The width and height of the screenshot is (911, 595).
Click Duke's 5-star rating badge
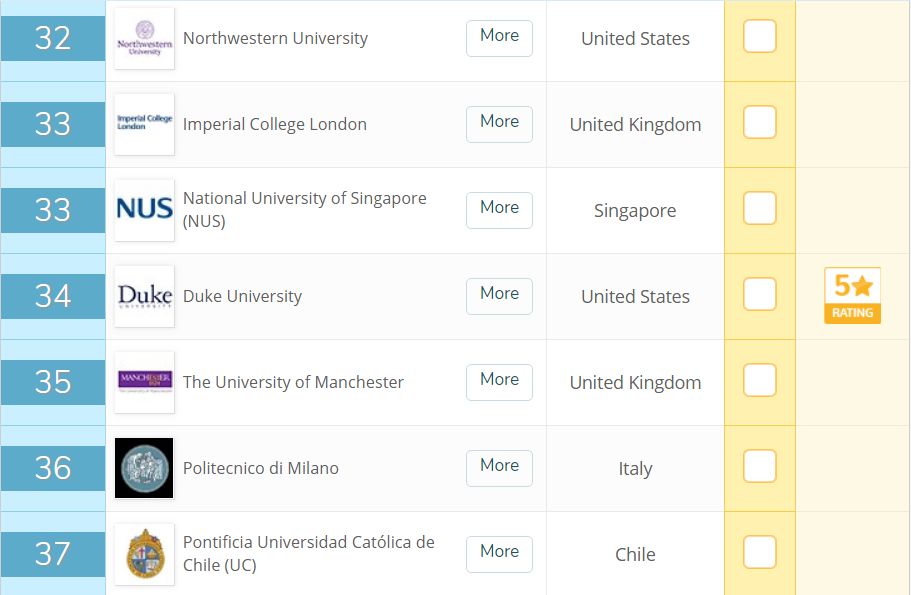[x=852, y=296]
